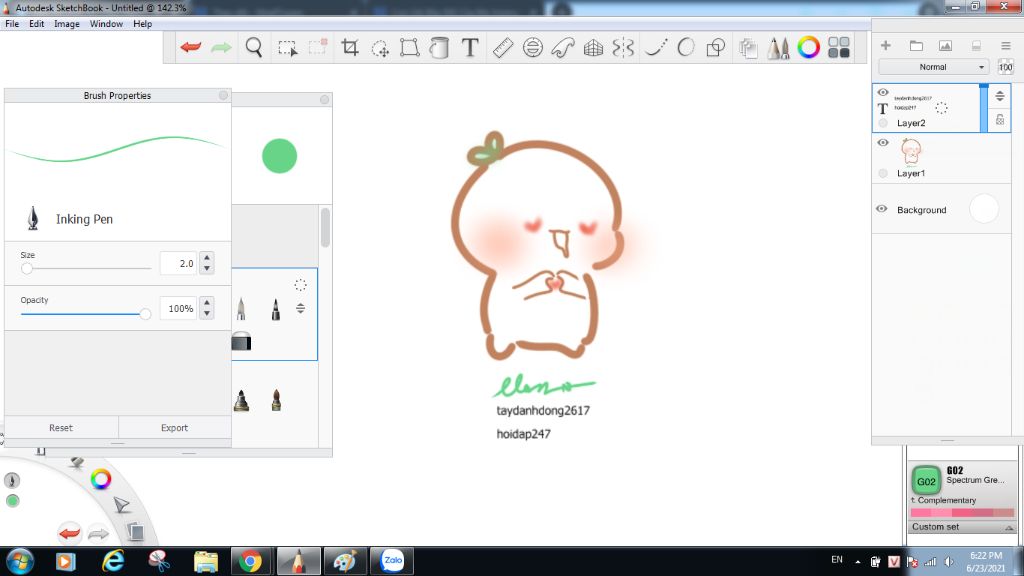Toggle the Layer1 selection circle
The height and width of the screenshot is (576, 1024).
click(x=883, y=173)
